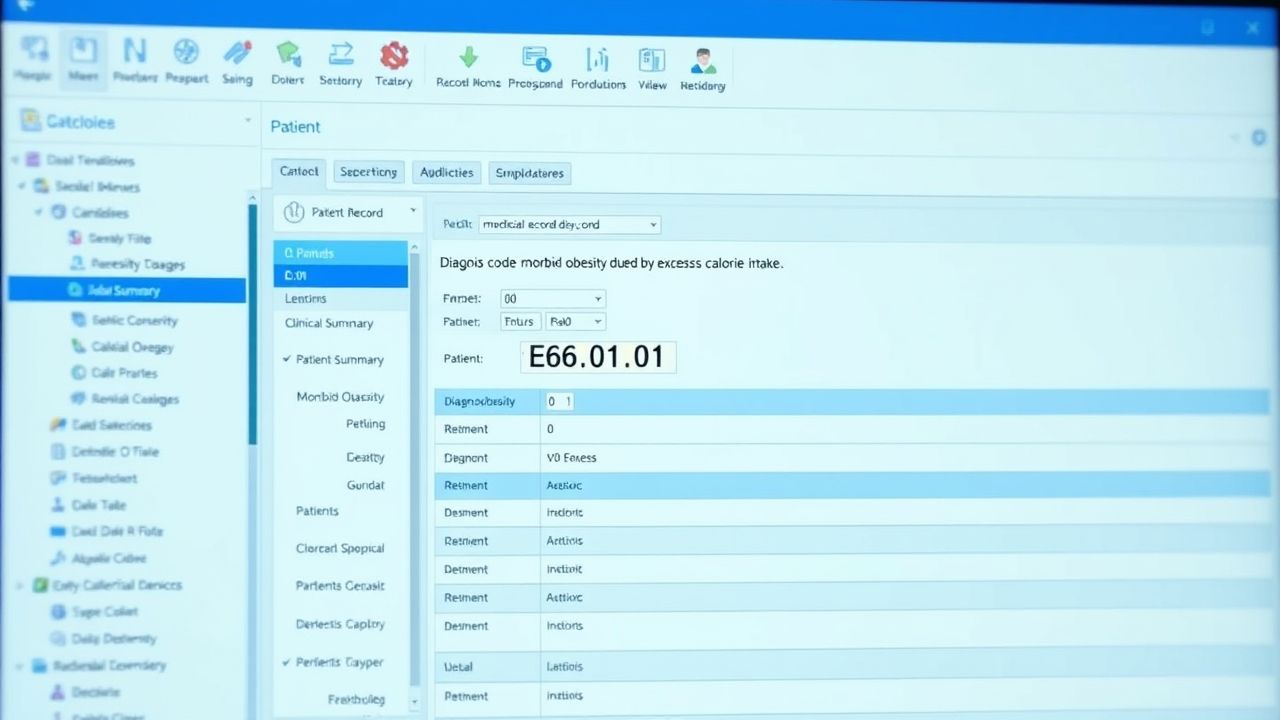Screen dimensions: 1280x720
Task: Click the Clinical Summary list entry
Action: (x=328, y=323)
